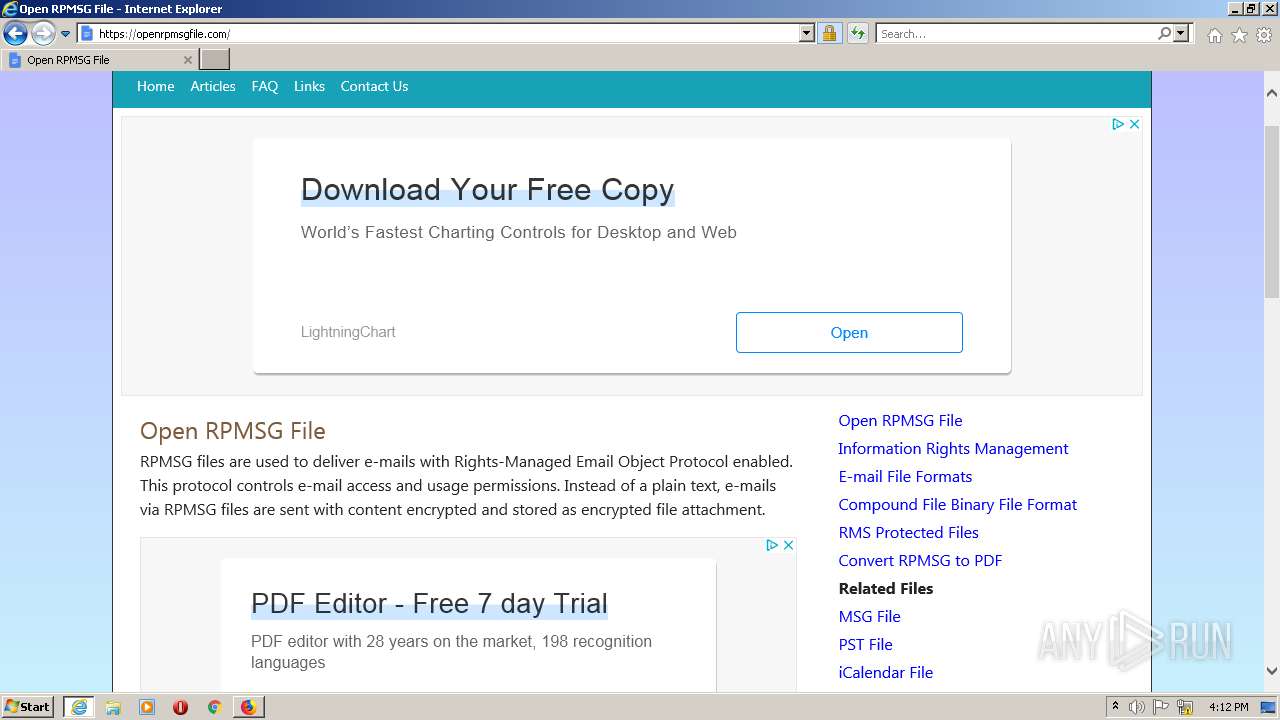
Task: Open Information Rights Management link
Action: tap(953, 449)
